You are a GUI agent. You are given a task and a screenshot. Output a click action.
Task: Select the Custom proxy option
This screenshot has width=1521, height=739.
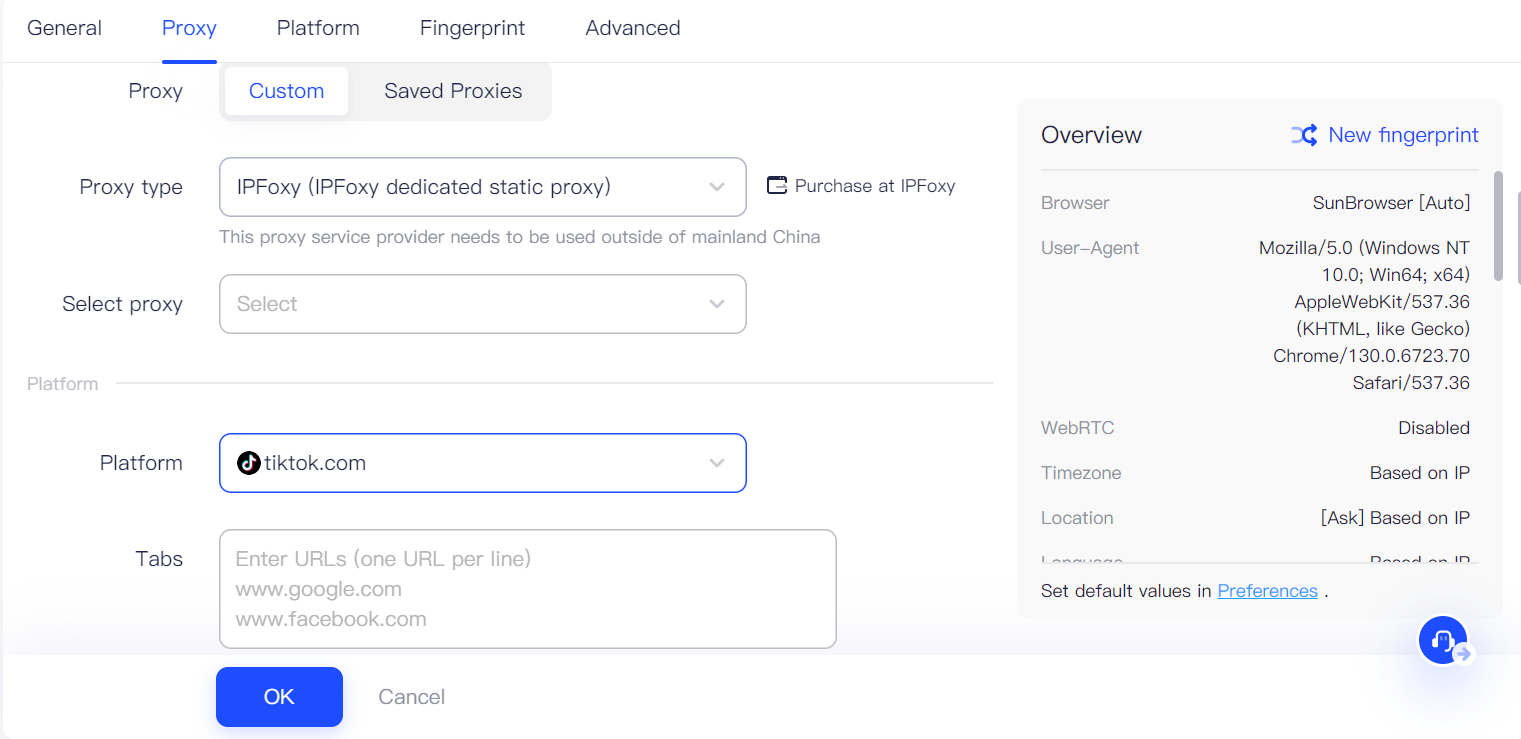pos(286,91)
